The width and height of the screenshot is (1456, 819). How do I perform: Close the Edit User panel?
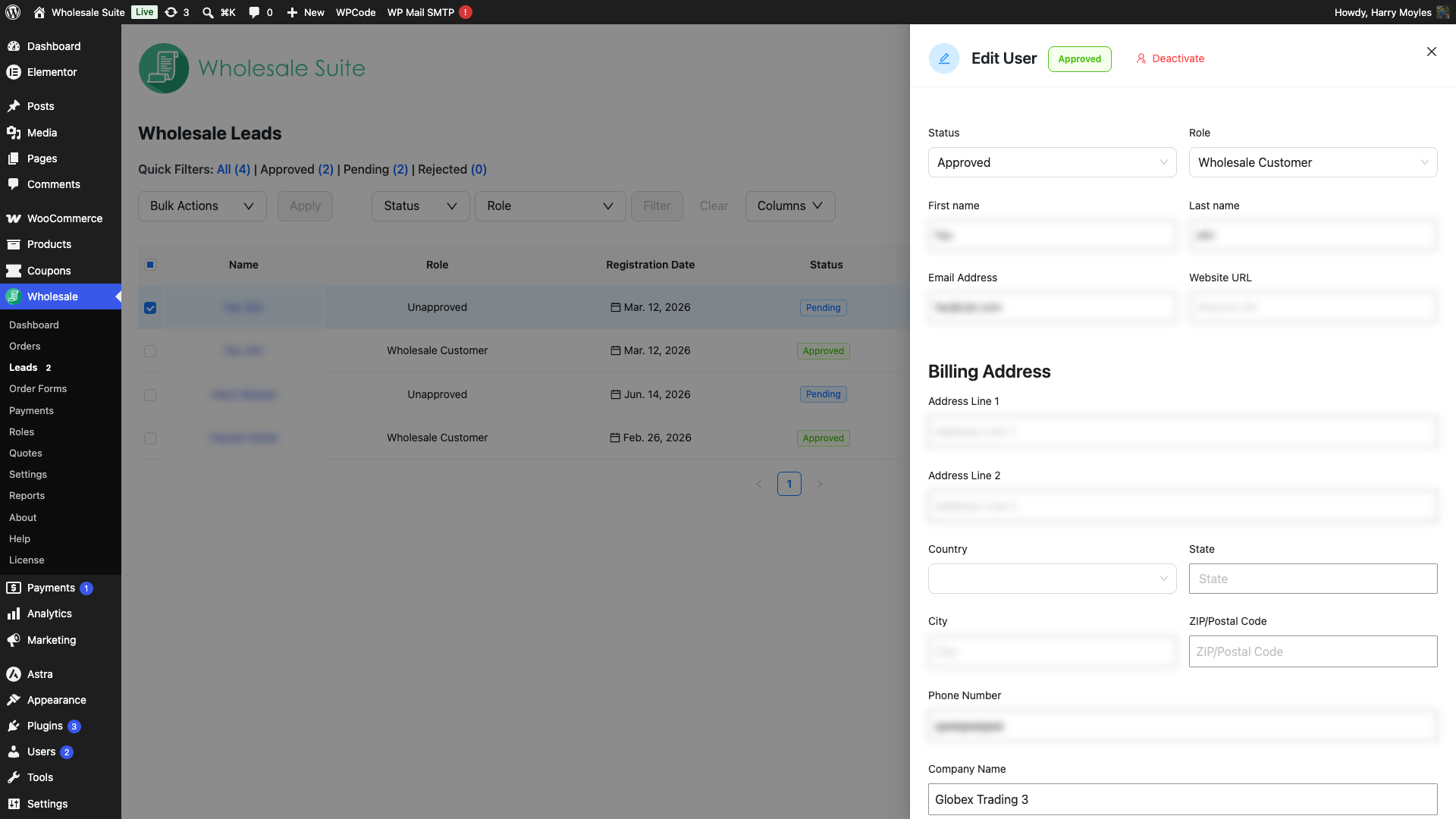click(1432, 52)
